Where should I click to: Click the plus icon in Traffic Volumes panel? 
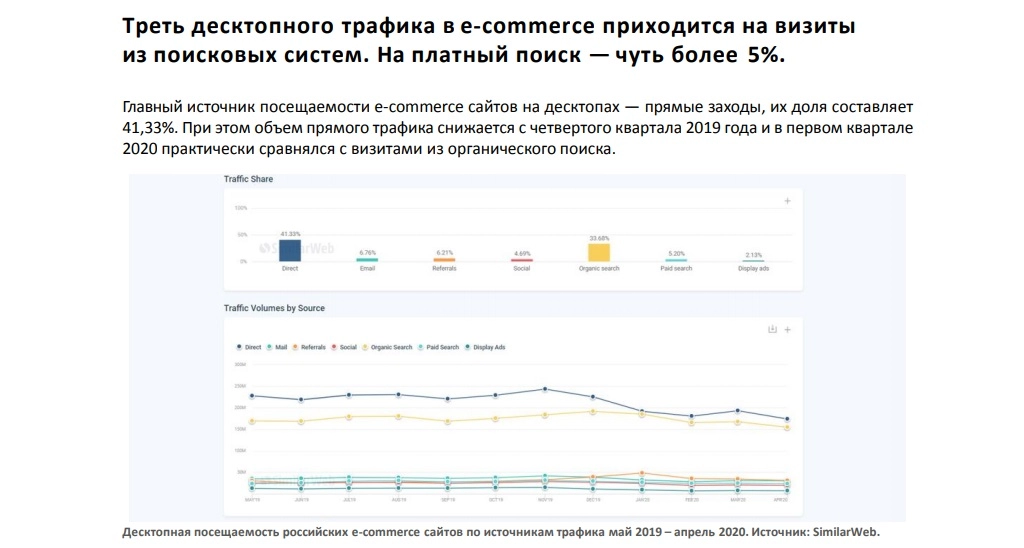(x=788, y=330)
